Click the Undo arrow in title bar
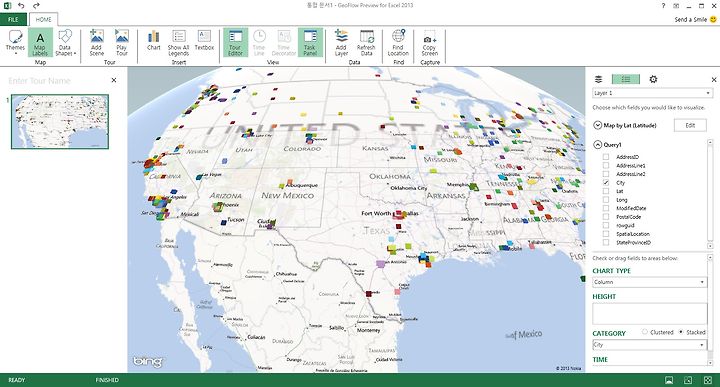The width and height of the screenshot is (720, 387). coord(21,6)
